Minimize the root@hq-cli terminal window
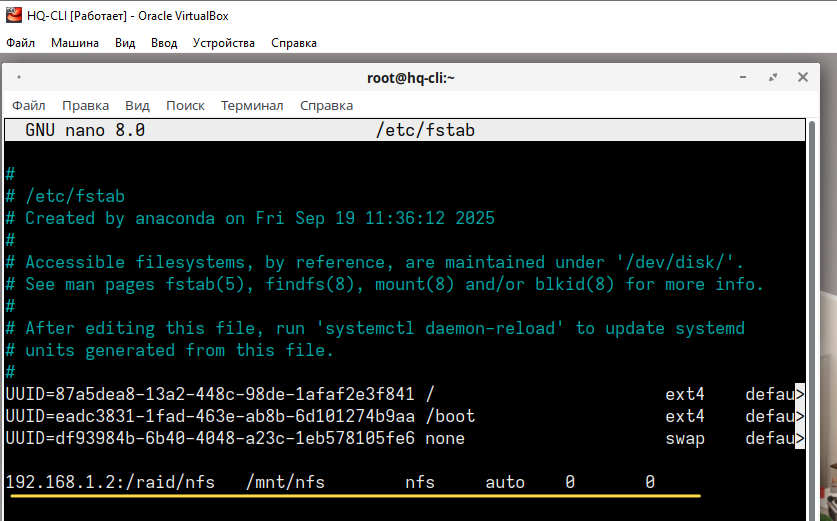The height and width of the screenshot is (521, 837). [x=743, y=77]
